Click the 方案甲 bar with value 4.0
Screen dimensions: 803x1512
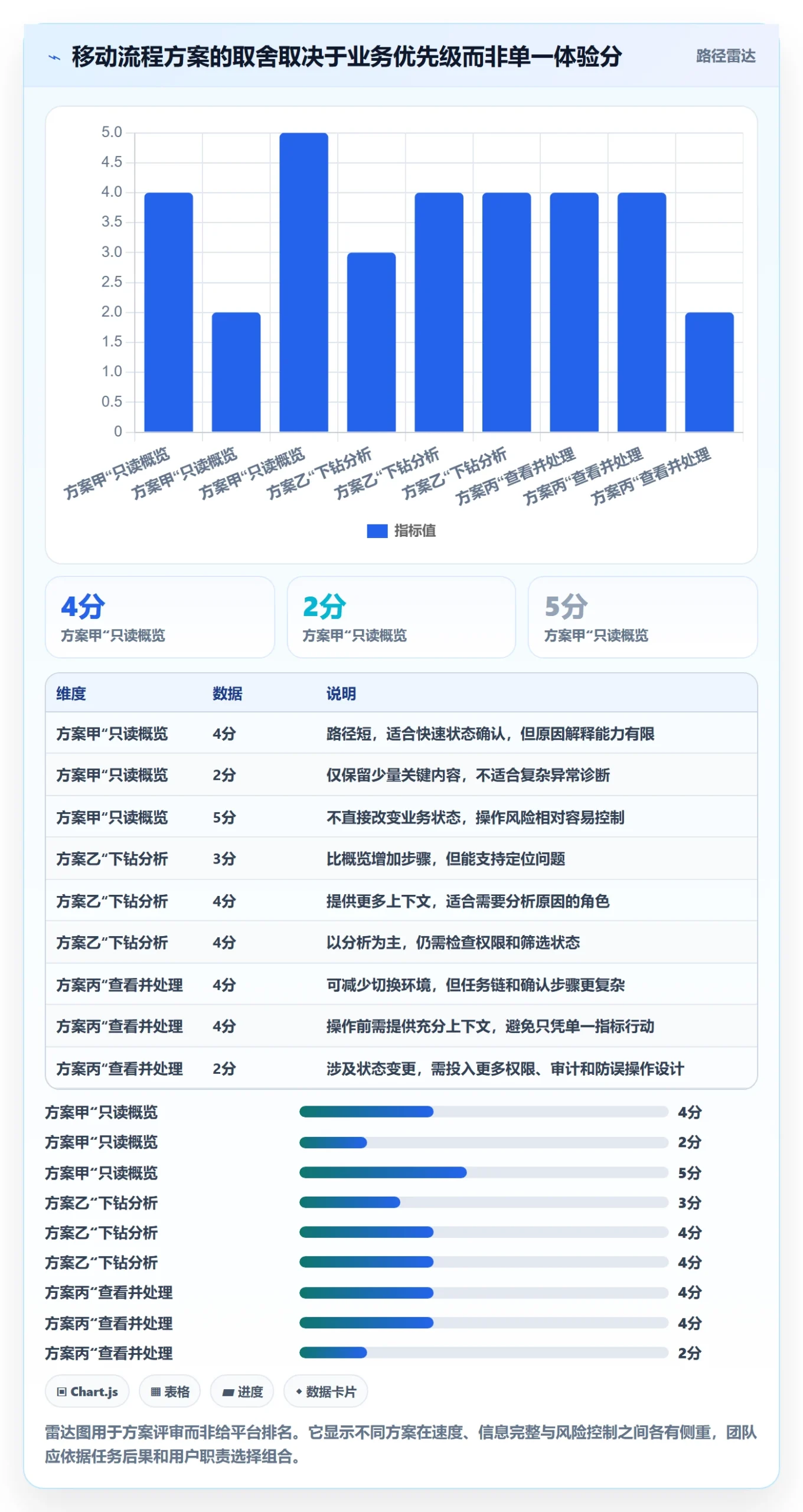(x=168, y=312)
